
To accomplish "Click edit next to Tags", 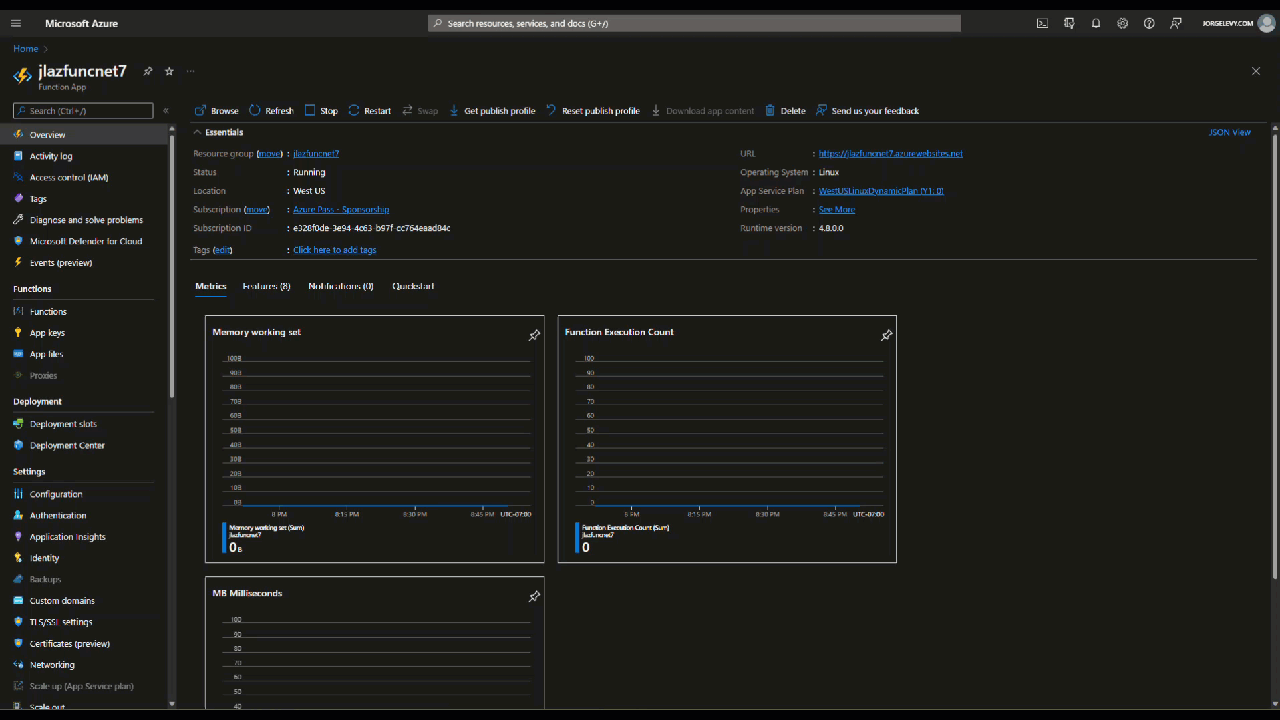I will point(222,250).
